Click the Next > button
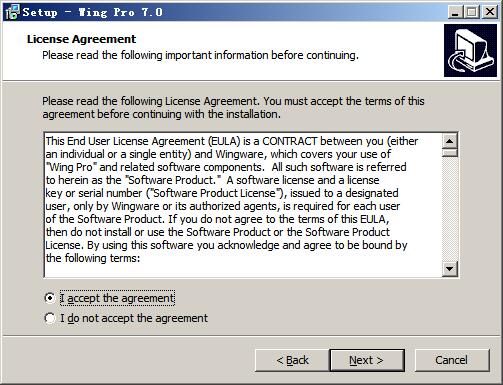 (x=367, y=360)
